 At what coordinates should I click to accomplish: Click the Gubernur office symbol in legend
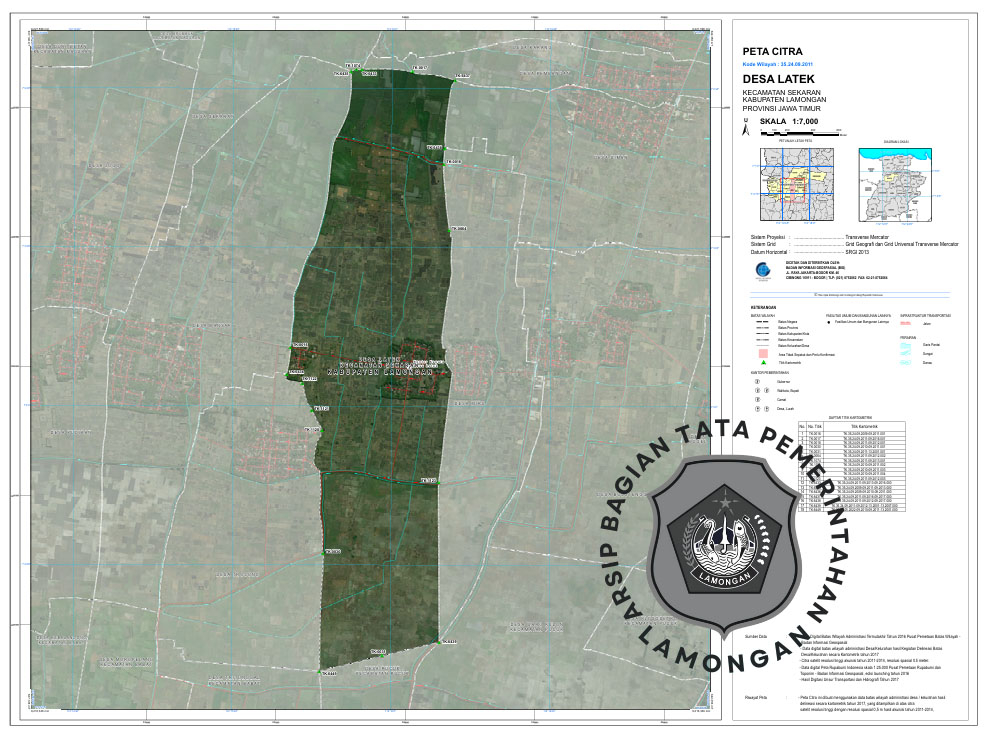pos(757,381)
